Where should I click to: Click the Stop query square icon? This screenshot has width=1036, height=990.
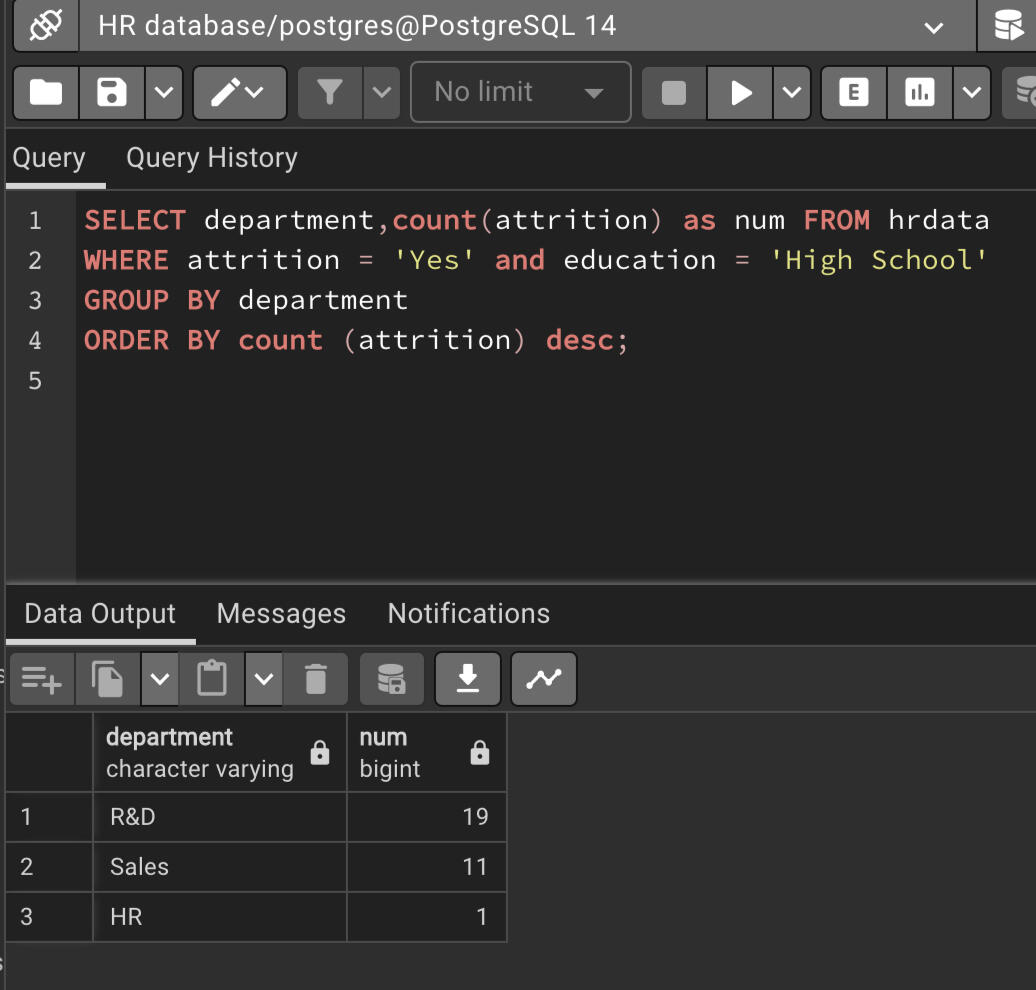click(674, 93)
